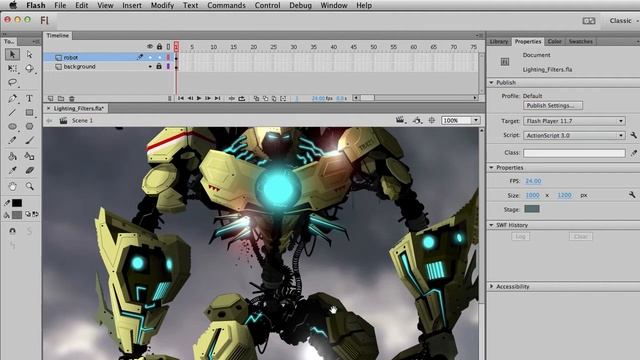Select the Rectangle tool
The width and height of the screenshot is (640, 360).
coord(29,112)
